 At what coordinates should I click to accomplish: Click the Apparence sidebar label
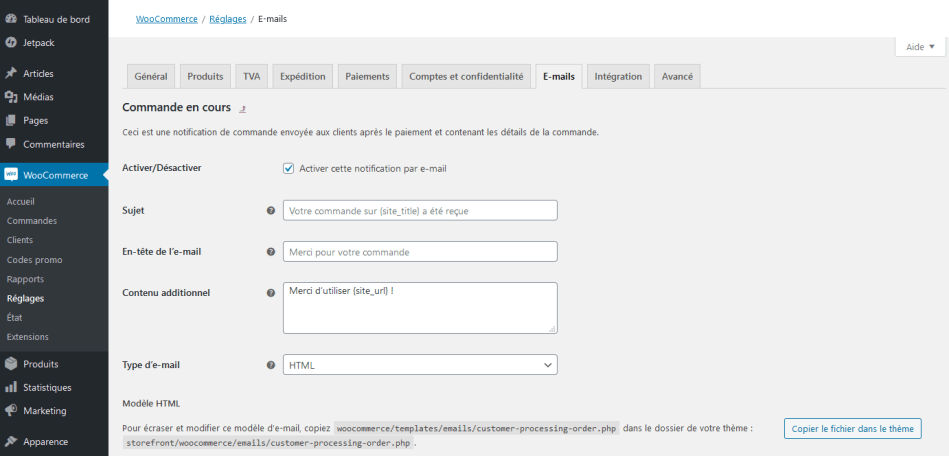(45, 441)
